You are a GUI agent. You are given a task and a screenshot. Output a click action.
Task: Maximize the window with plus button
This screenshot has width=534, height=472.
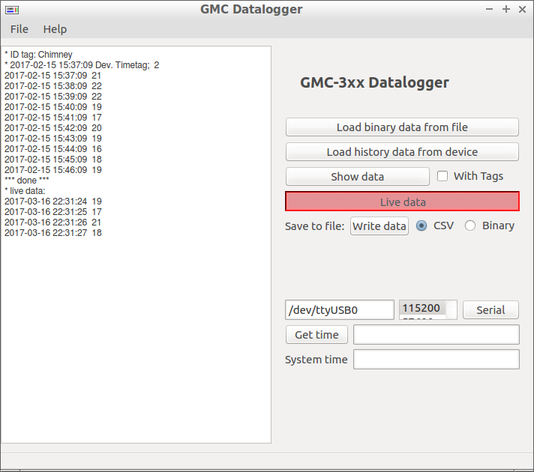506,9
